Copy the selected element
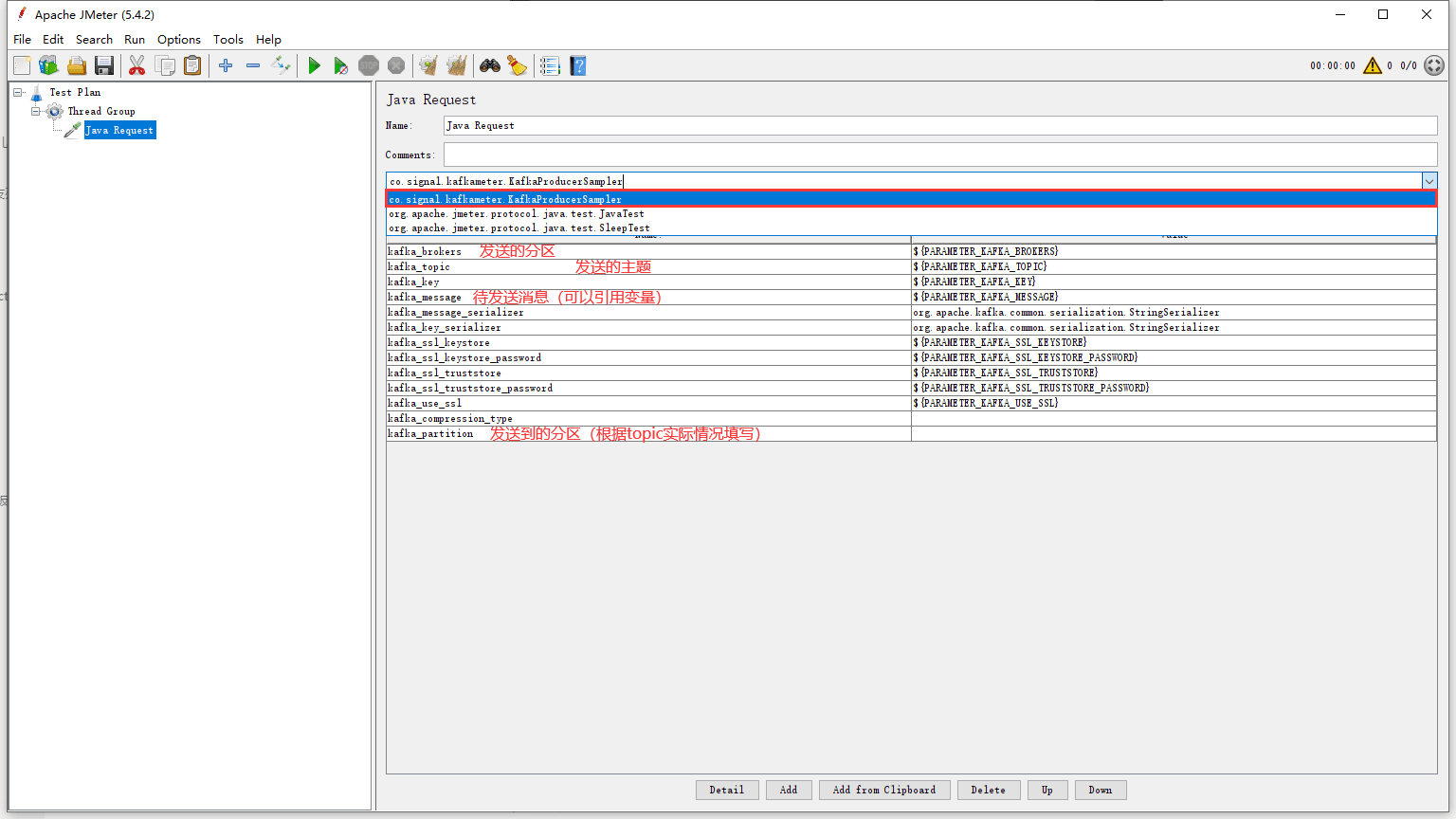 165,65
